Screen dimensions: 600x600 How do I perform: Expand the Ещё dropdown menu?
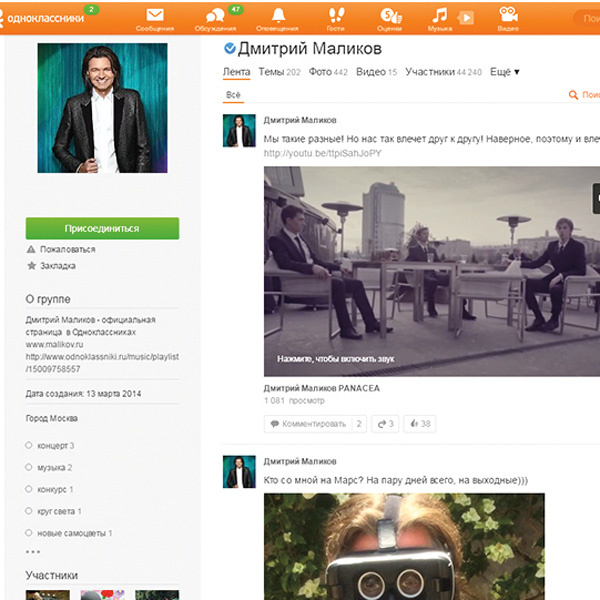504,72
